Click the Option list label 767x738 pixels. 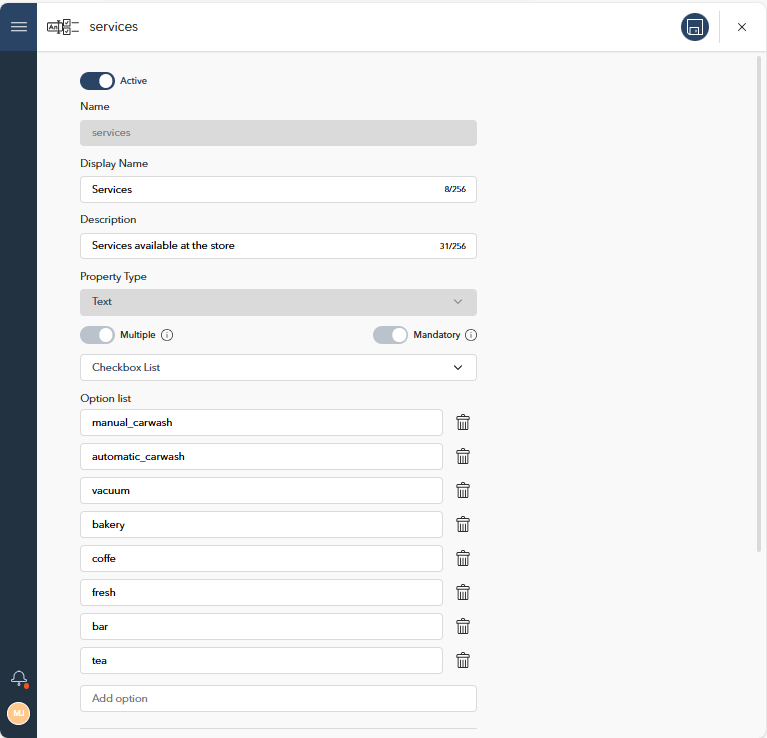[x=106, y=399]
